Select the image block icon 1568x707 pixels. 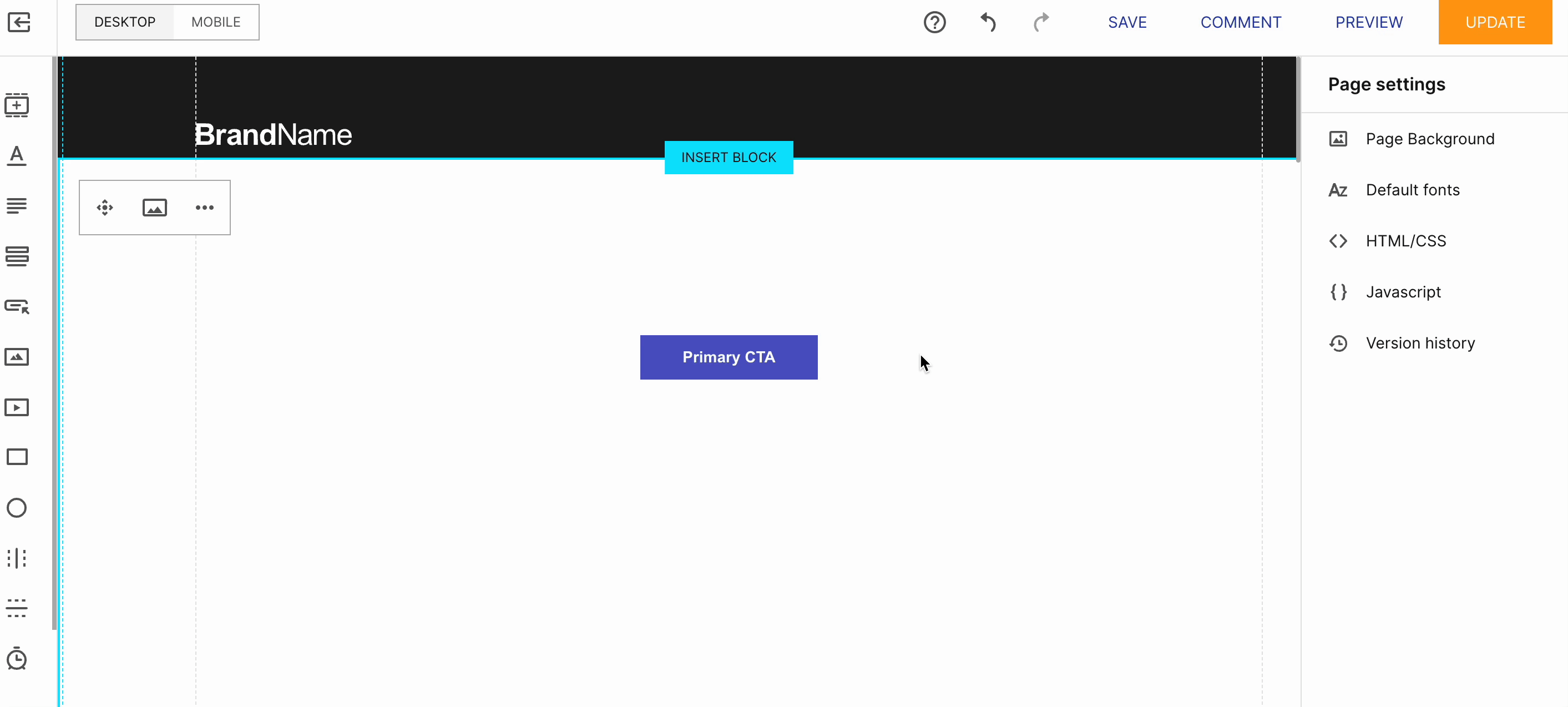tap(155, 207)
